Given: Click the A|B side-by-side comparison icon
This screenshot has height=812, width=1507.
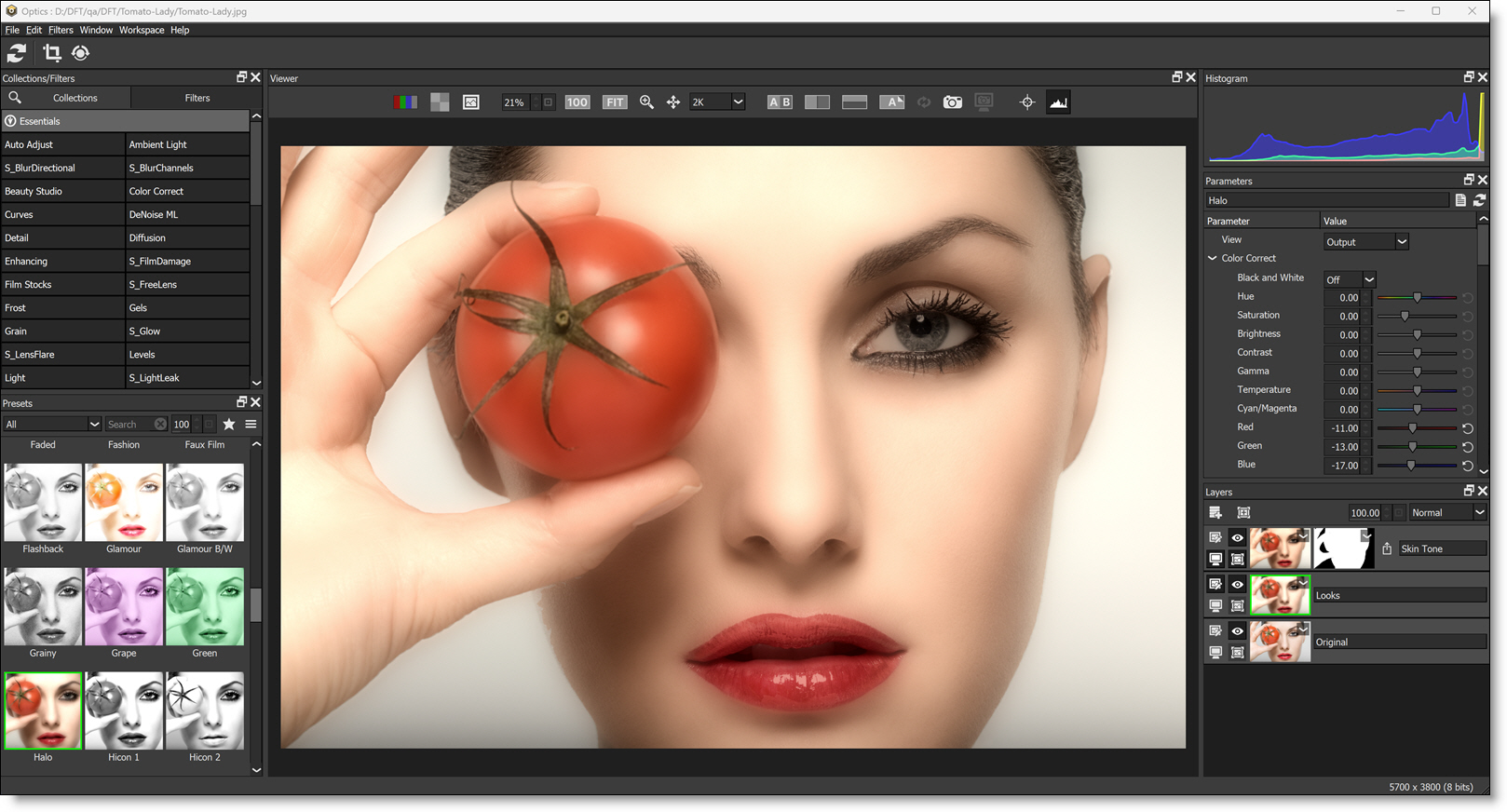Looking at the screenshot, I should pyautogui.click(x=780, y=102).
